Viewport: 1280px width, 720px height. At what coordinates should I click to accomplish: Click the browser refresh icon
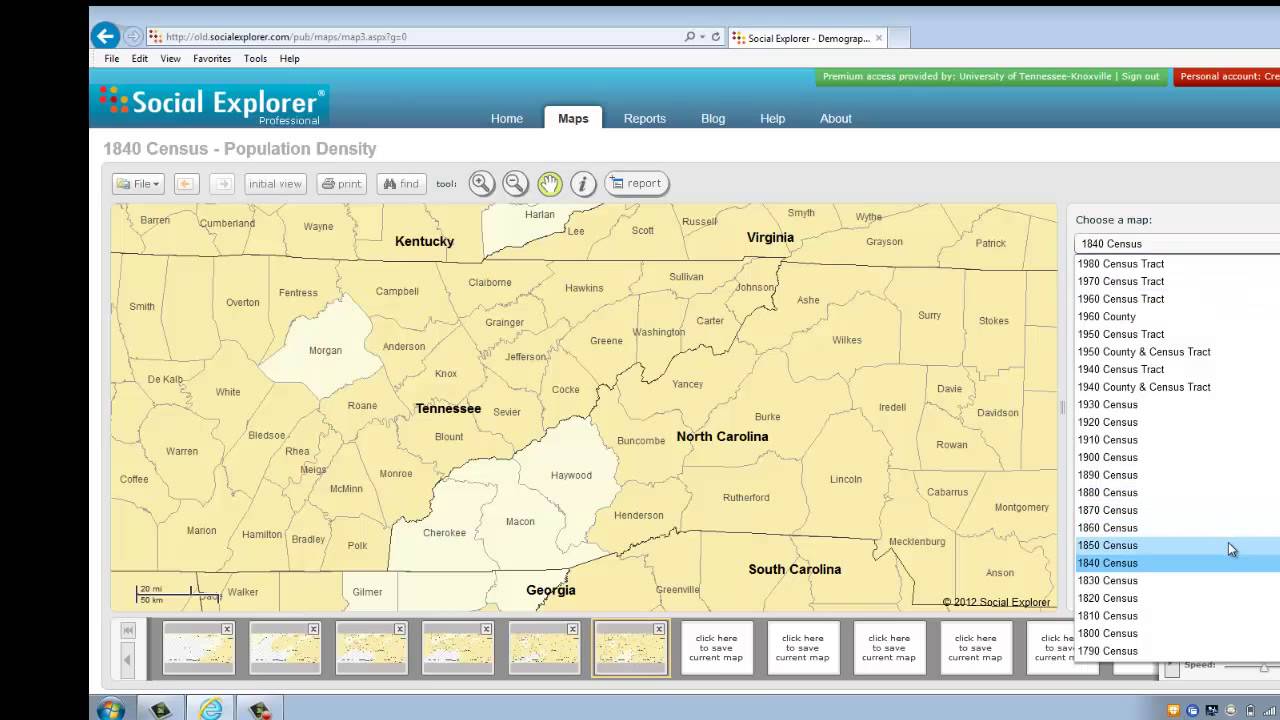click(x=716, y=37)
